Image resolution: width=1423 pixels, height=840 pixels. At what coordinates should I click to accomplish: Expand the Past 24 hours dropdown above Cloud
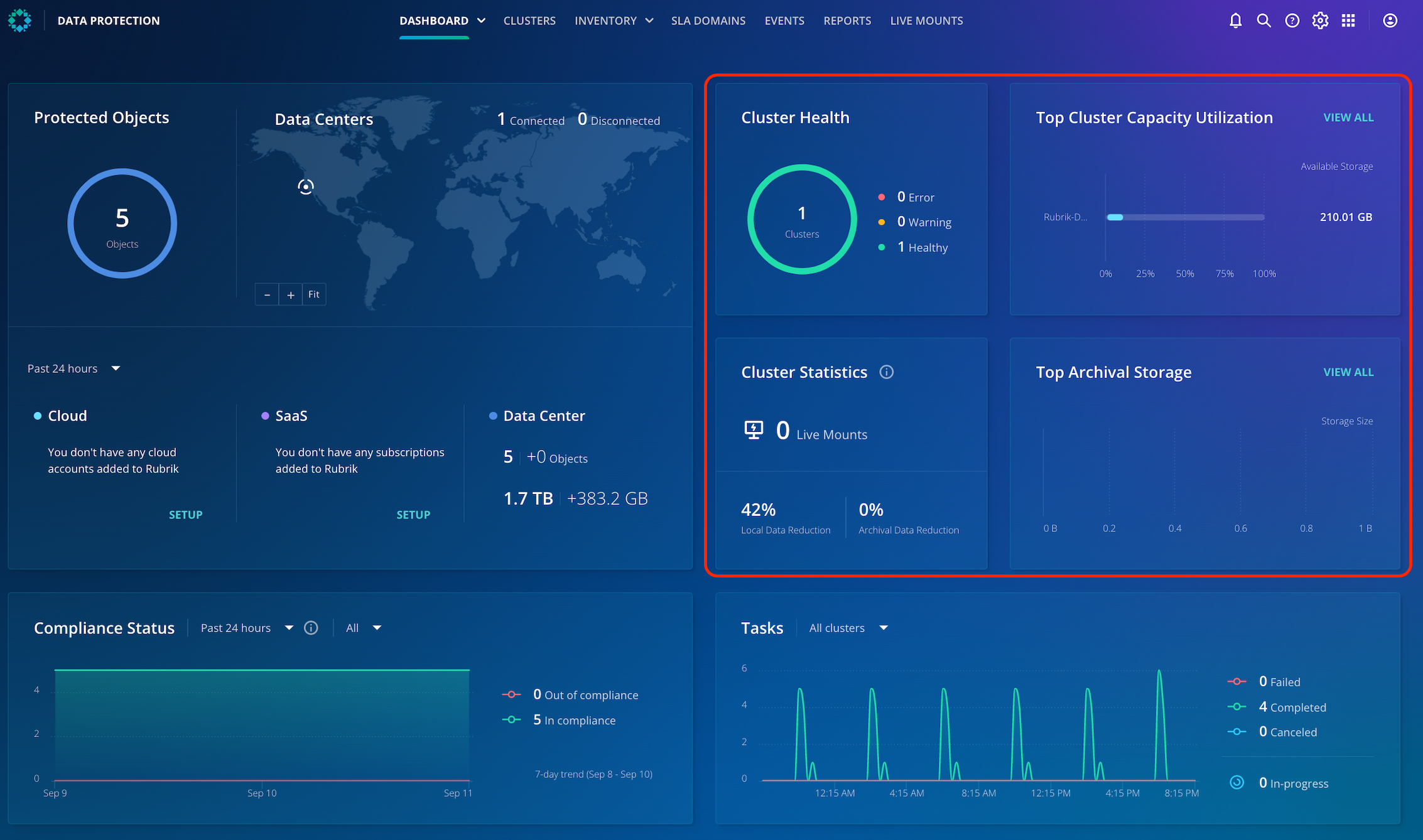click(73, 369)
